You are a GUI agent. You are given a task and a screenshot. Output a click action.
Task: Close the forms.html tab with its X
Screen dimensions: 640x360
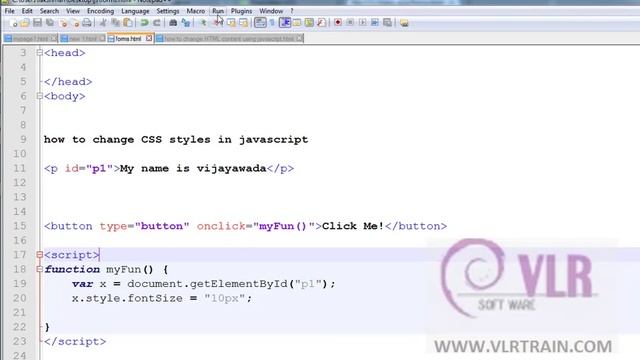point(149,38)
